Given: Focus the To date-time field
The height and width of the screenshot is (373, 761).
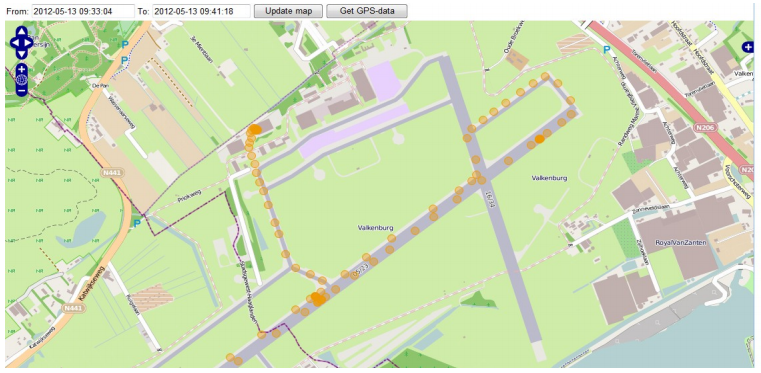Looking at the screenshot, I should point(201,11).
